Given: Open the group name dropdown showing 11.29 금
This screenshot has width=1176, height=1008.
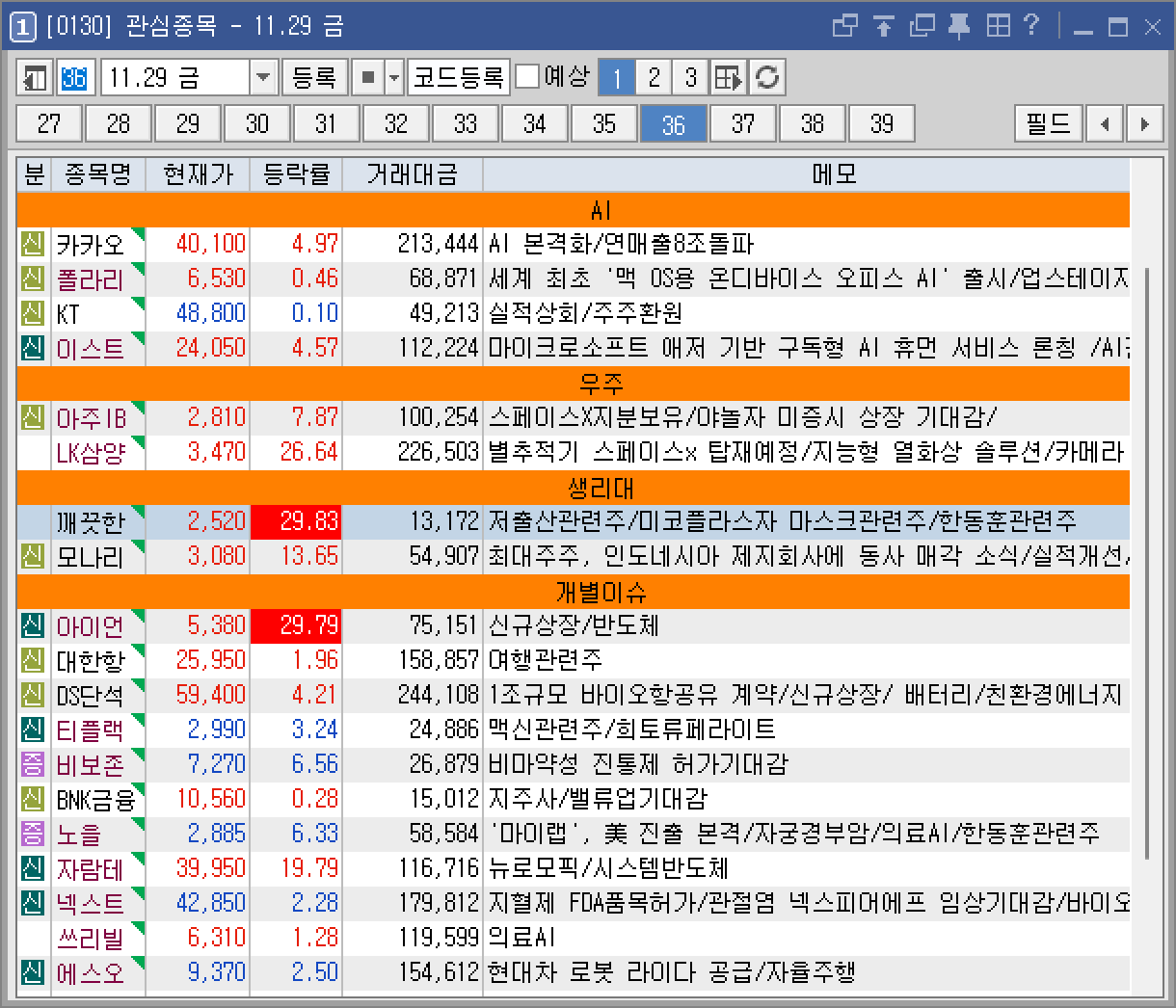Looking at the screenshot, I should point(263,77).
